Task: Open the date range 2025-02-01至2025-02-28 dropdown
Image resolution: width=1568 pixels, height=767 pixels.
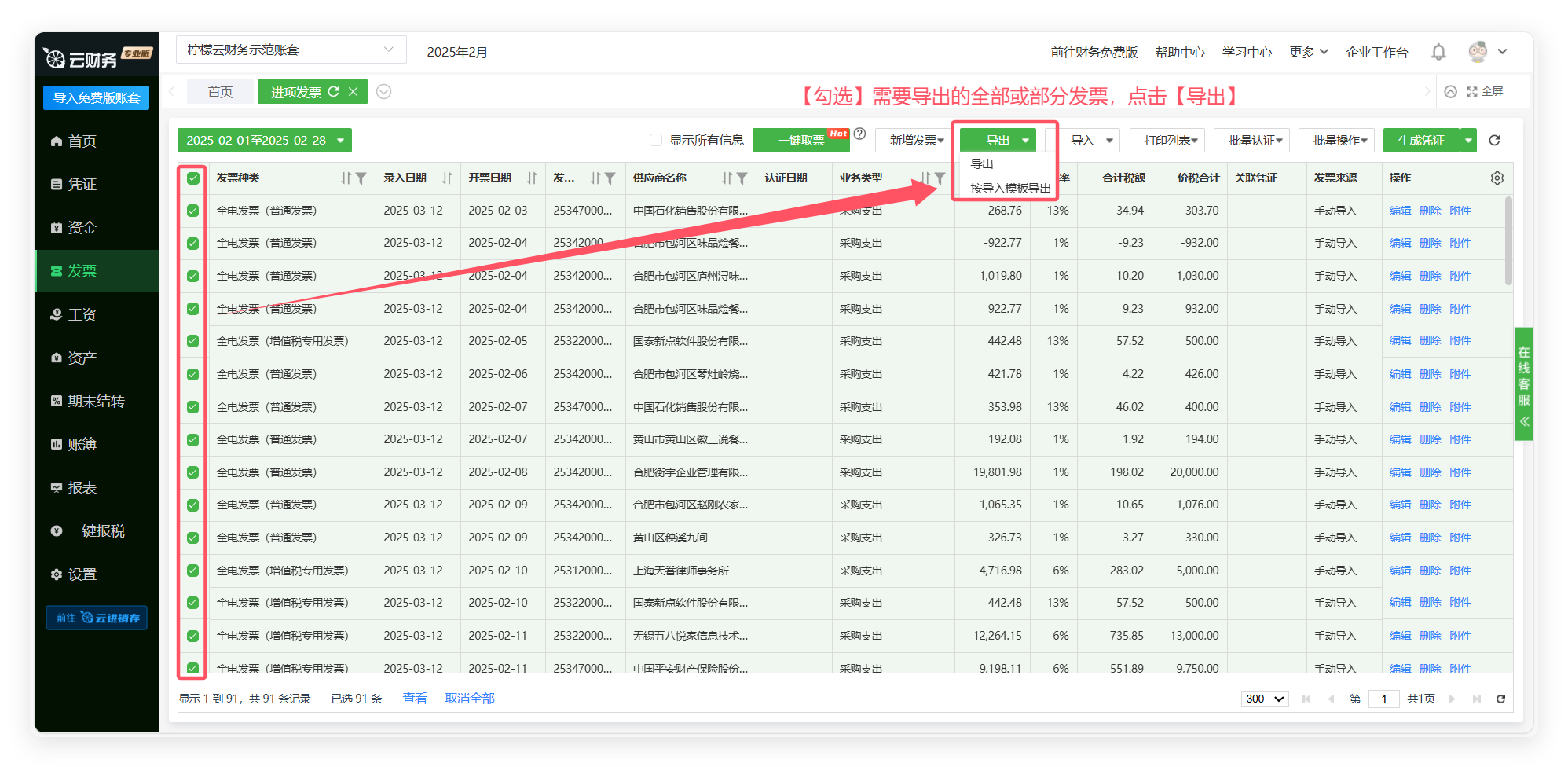Action: [x=264, y=141]
